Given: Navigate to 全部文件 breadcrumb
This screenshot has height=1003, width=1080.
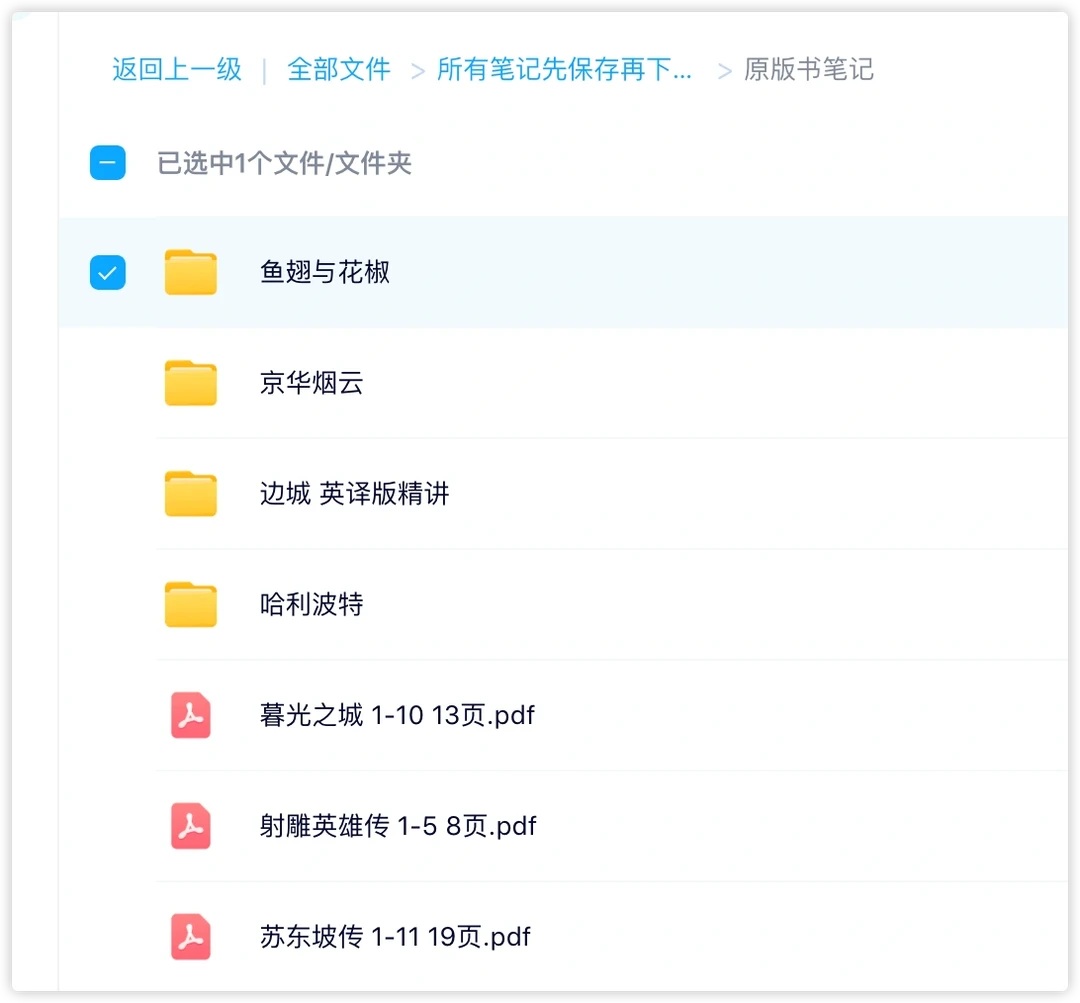Looking at the screenshot, I should click(339, 70).
